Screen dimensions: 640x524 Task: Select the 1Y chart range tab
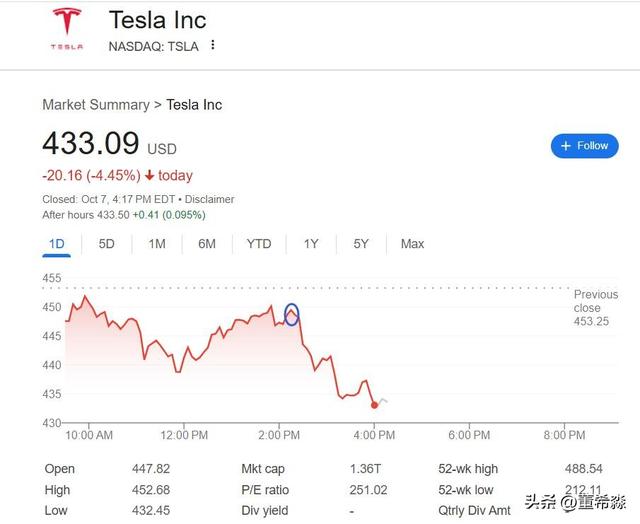coord(311,244)
